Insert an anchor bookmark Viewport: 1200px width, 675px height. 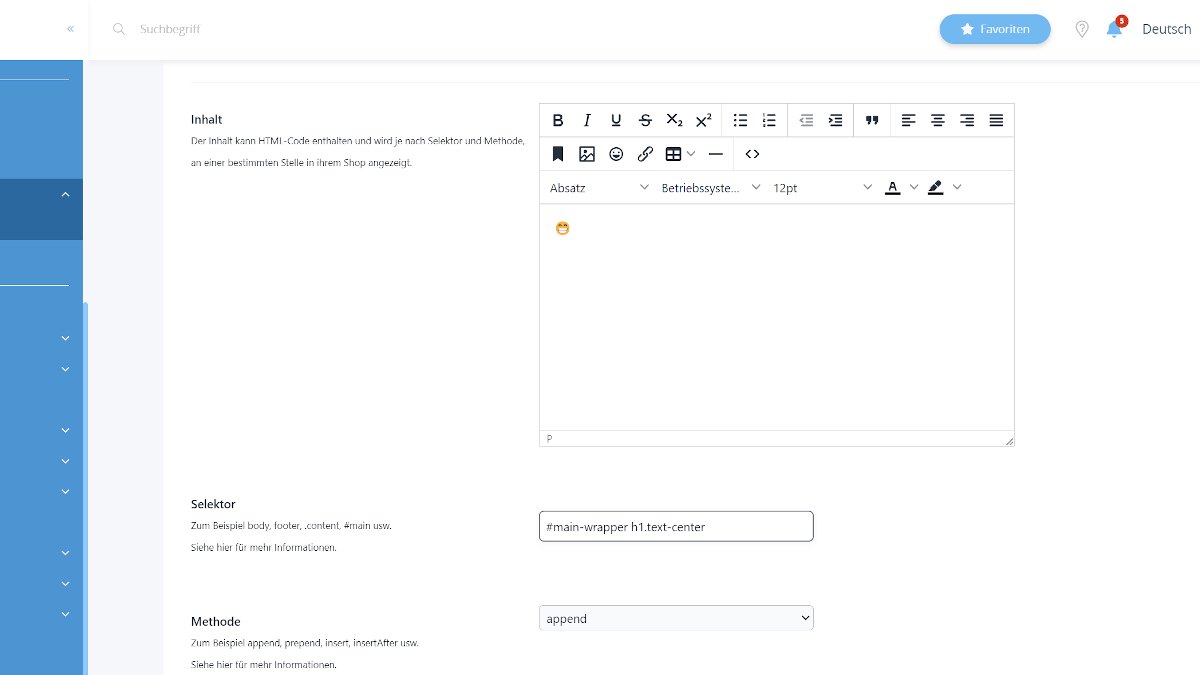pos(558,154)
